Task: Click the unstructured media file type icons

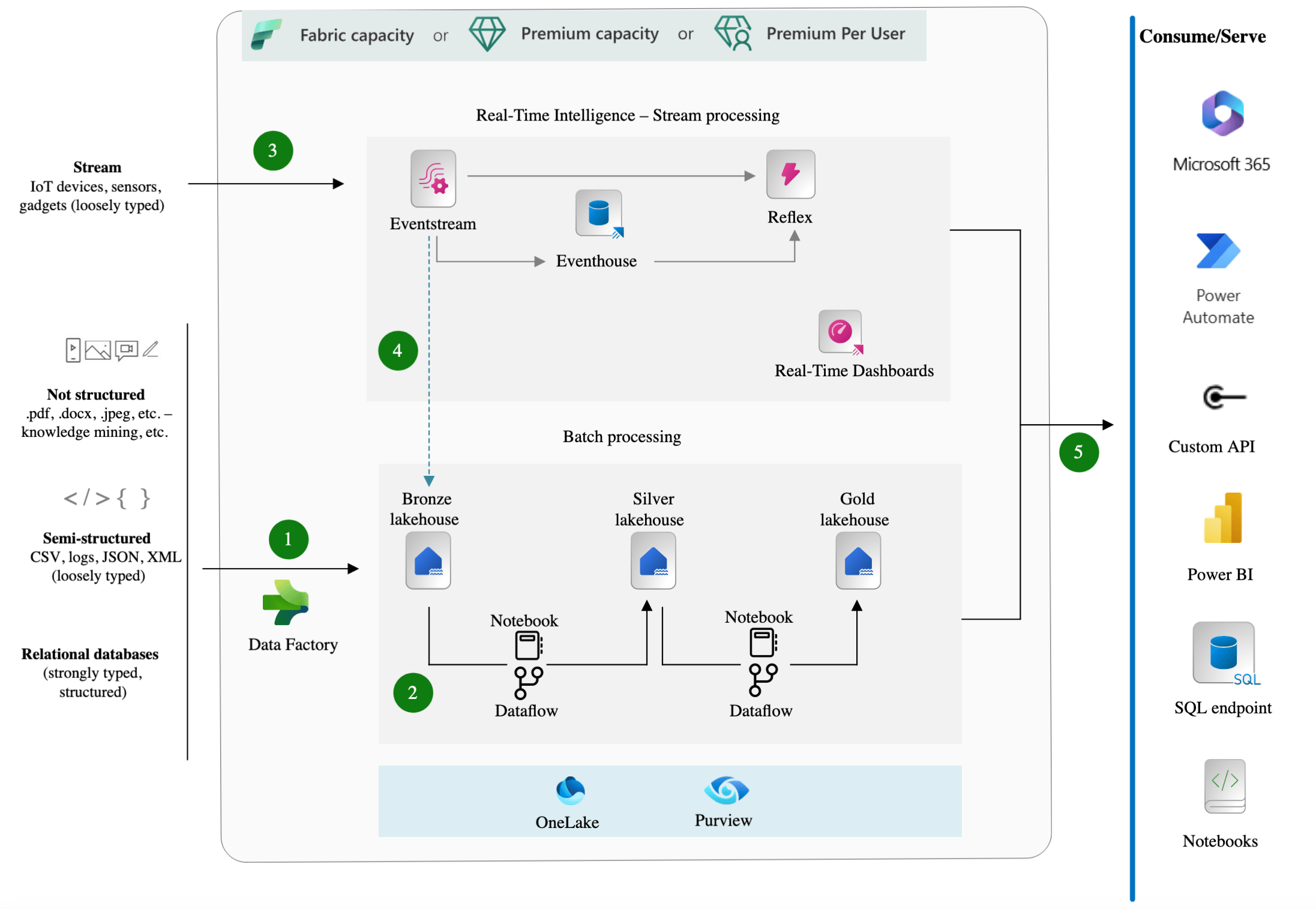Action: (112, 349)
